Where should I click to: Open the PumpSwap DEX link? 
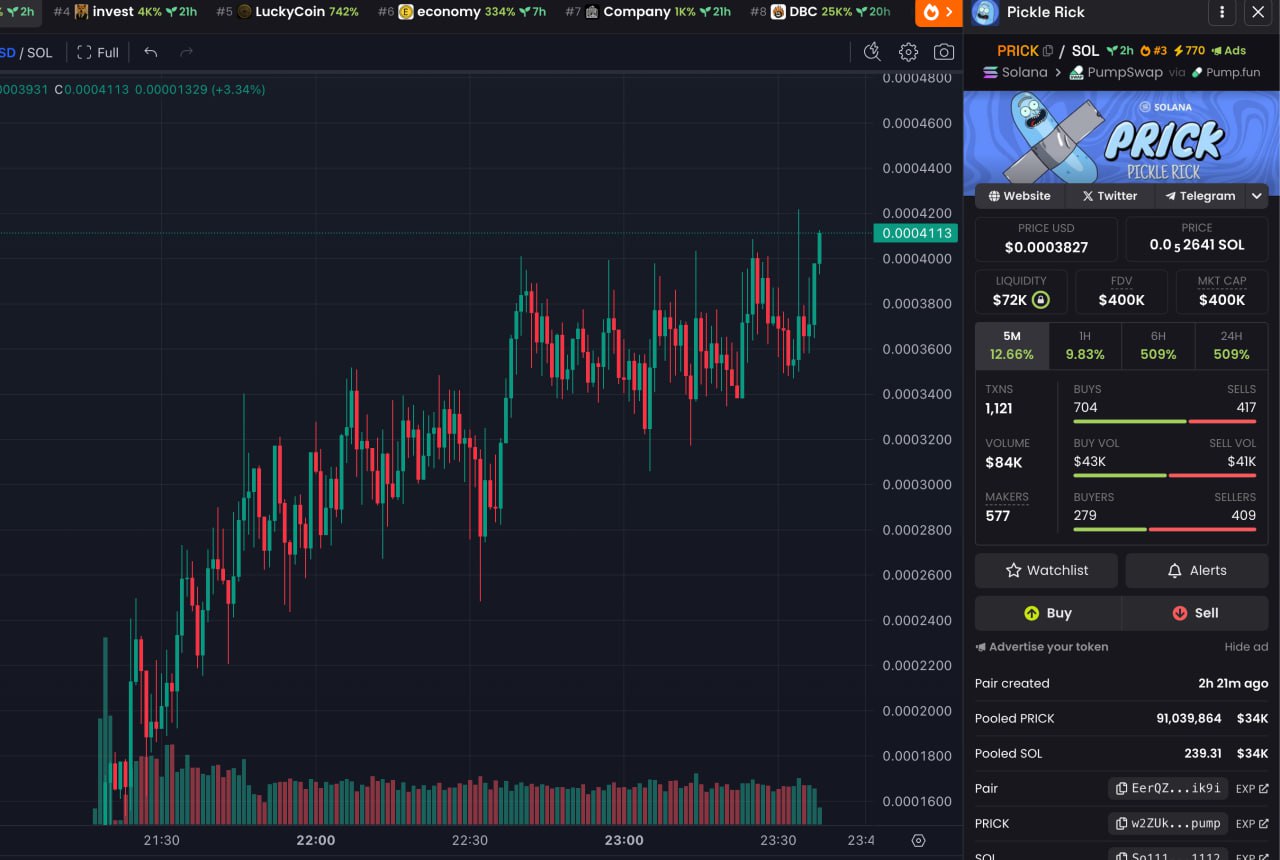point(1115,72)
